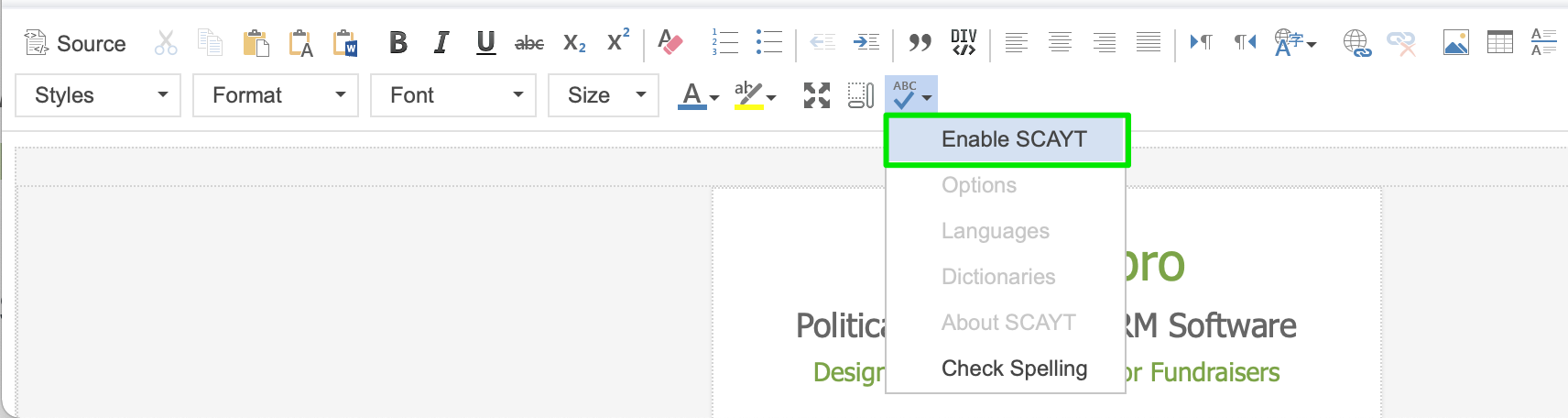Select Enable SCAYT menu item
1568x418 pixels.
1006,139
